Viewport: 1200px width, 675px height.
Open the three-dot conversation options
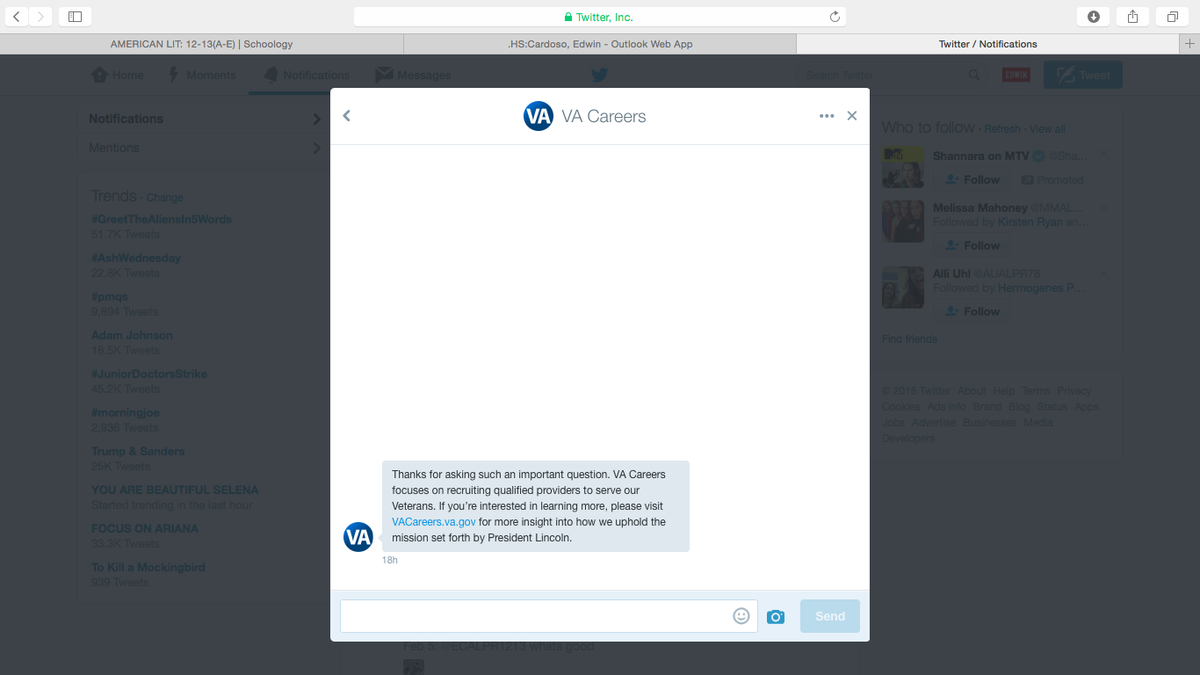tap(826, 116)
